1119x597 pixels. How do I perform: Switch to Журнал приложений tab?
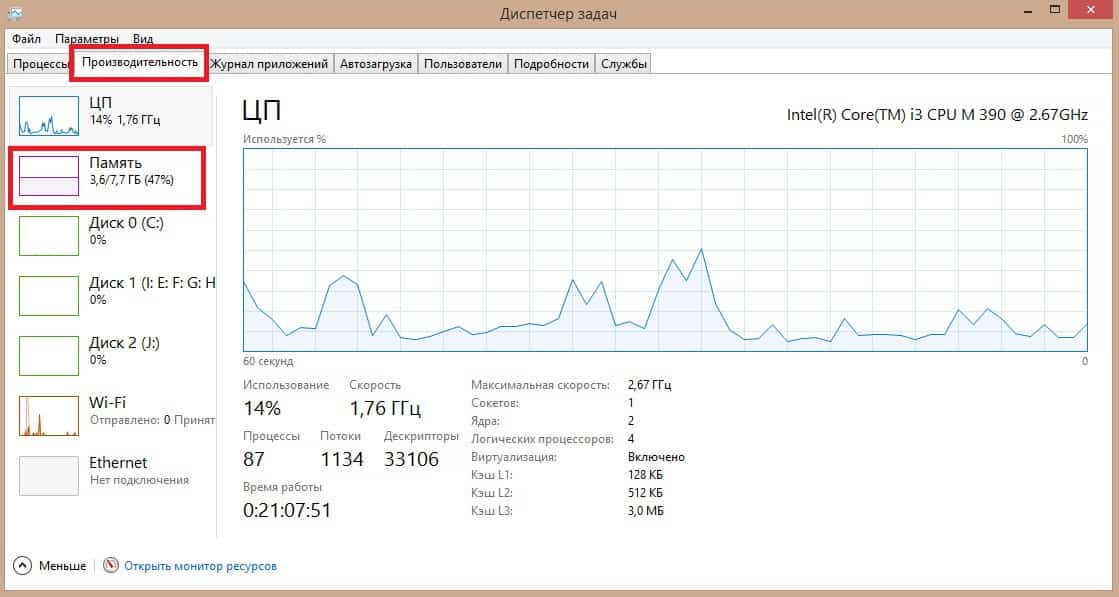pyautogui.click(x=269, y=64)
